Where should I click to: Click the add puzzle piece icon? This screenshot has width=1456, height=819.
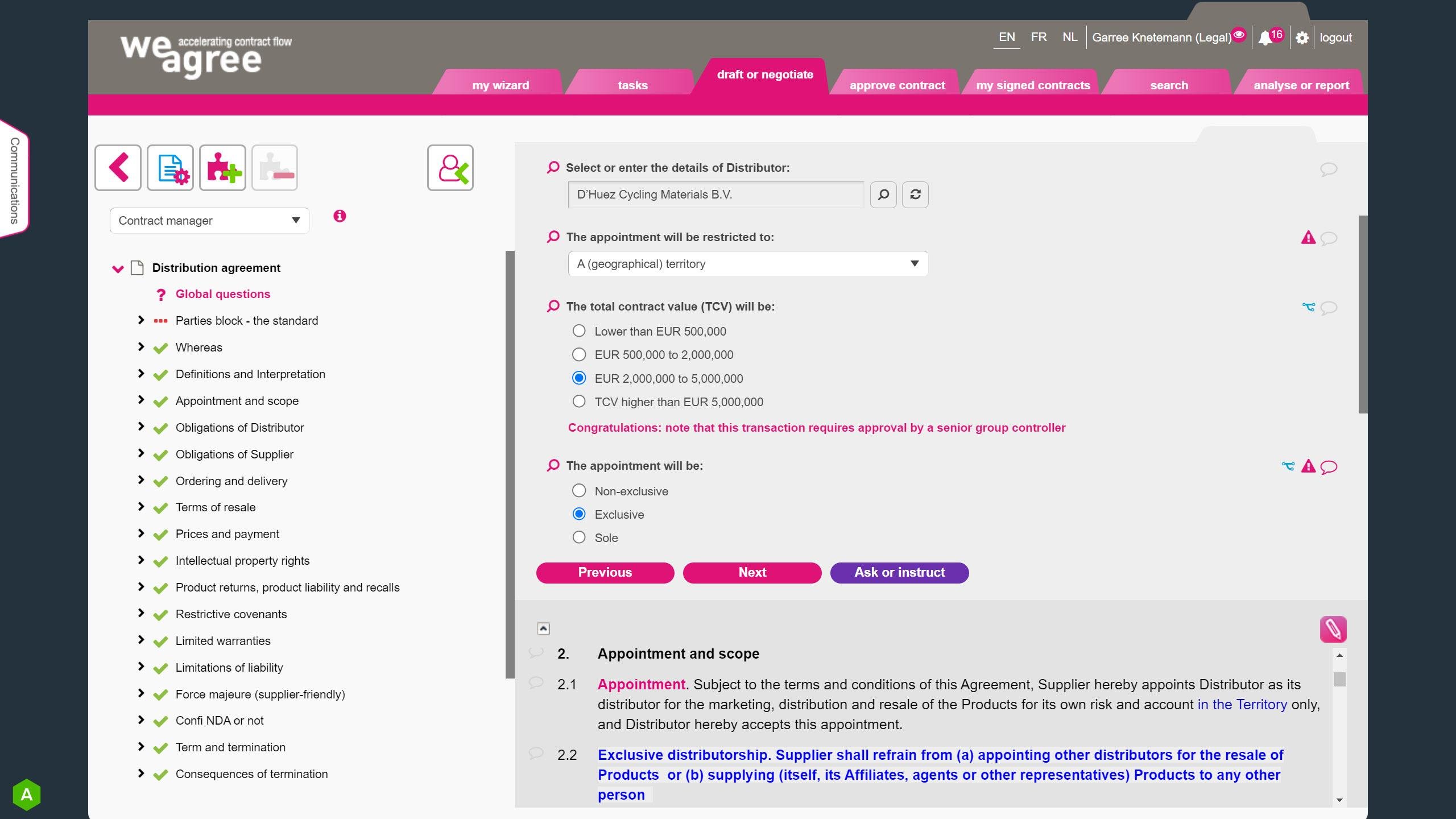(x=222, y=168)
